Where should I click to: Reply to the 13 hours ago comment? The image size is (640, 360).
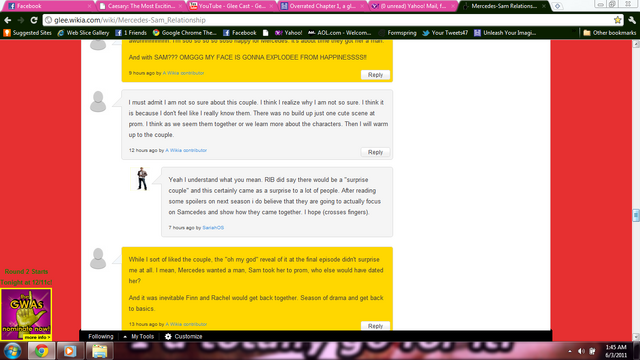pyautogui.click(x=375, y=326)
